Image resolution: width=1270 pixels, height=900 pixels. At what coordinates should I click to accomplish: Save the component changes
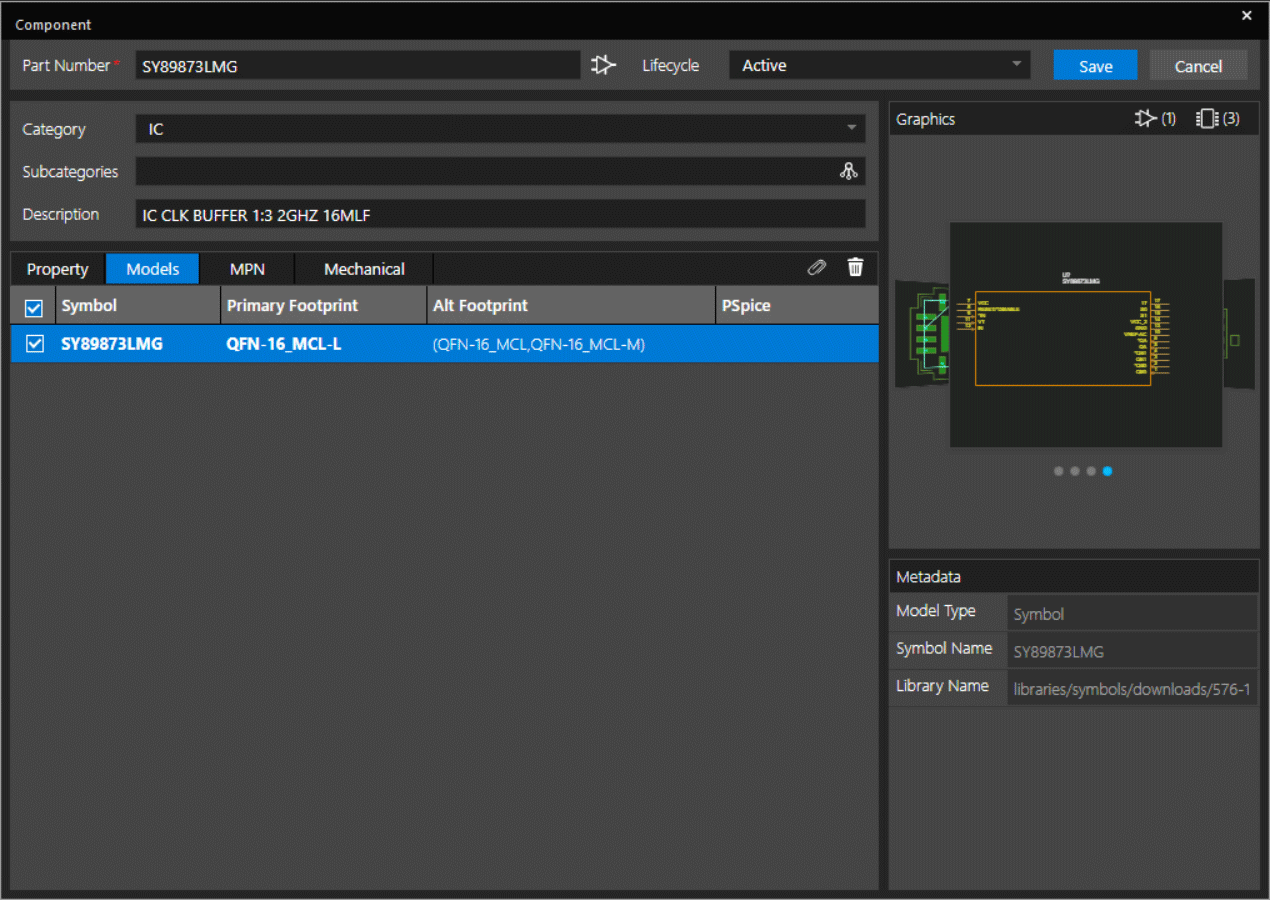1095,65
